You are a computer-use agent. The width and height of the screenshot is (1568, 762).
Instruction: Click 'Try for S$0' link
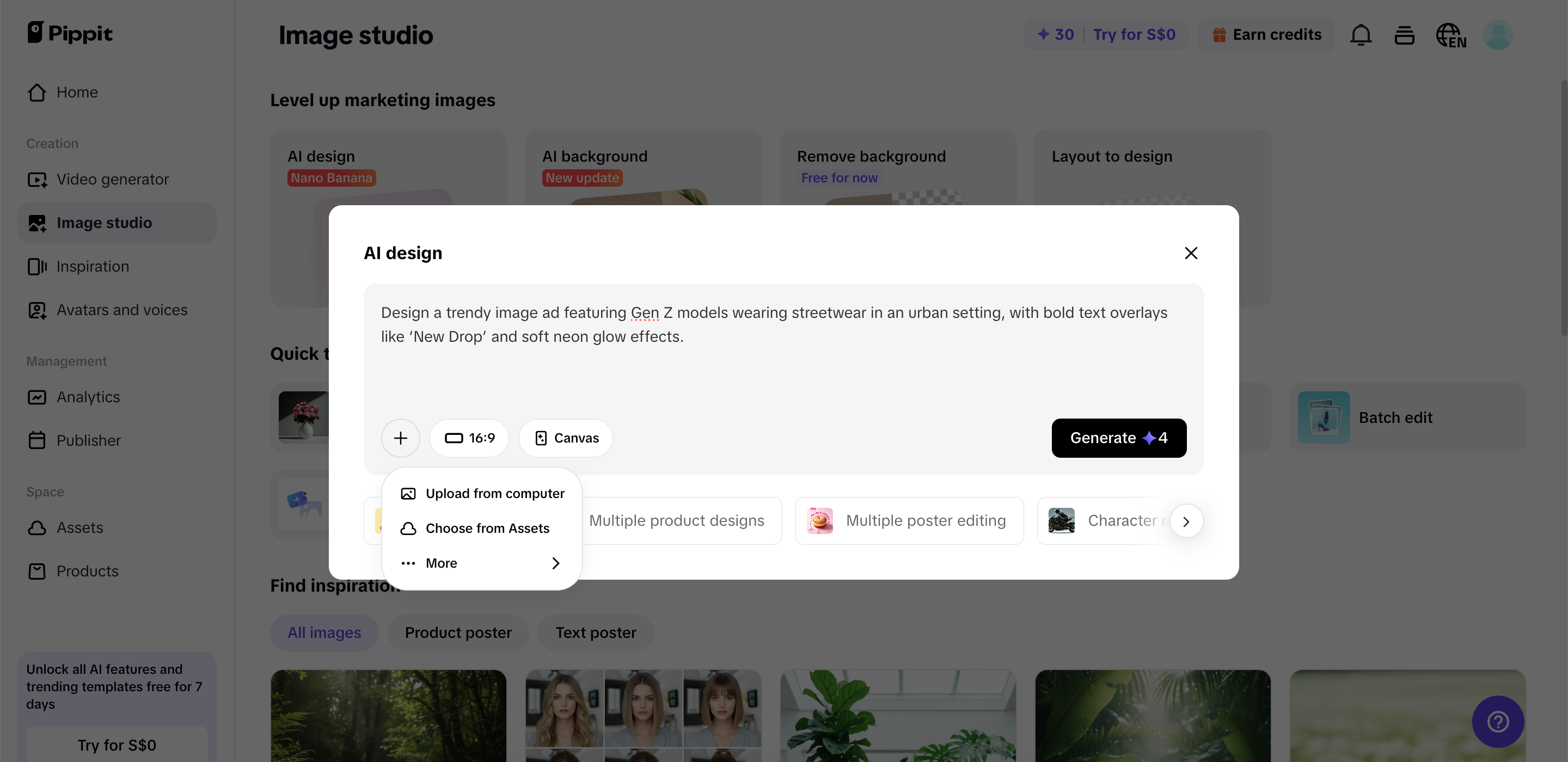tap(1134, 35)
